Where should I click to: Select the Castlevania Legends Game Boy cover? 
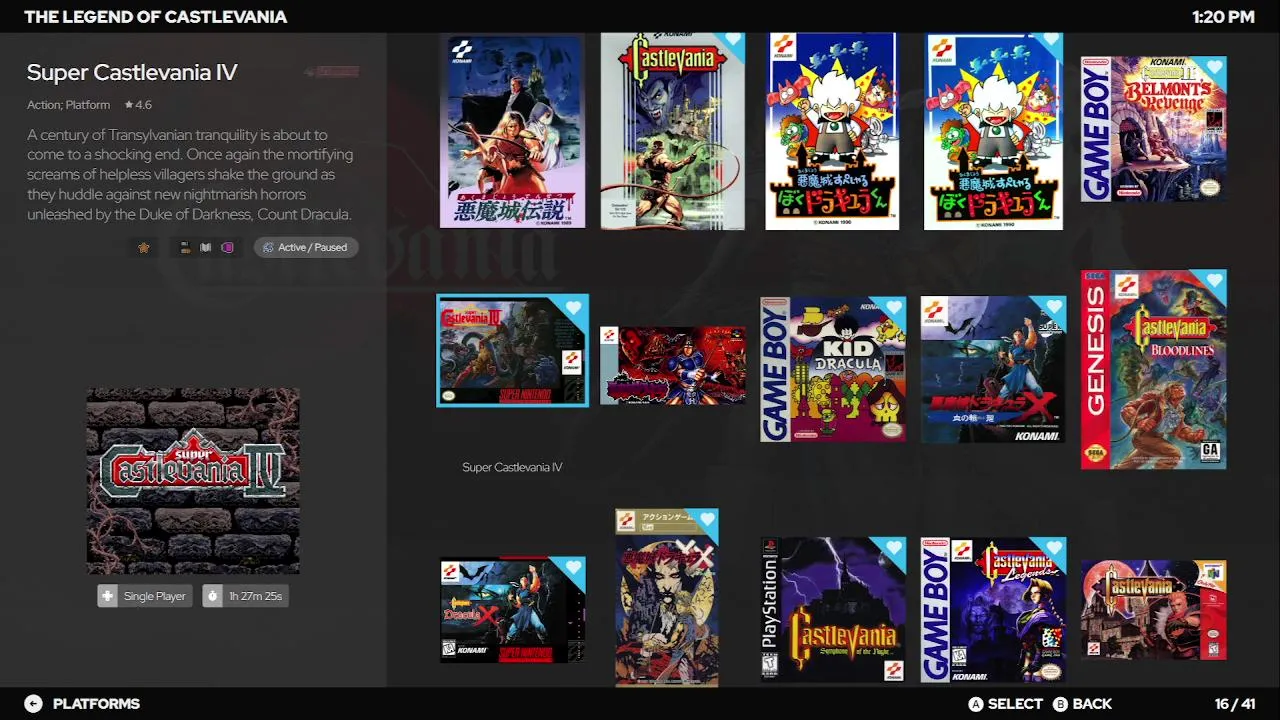click(x=993, y=610)
